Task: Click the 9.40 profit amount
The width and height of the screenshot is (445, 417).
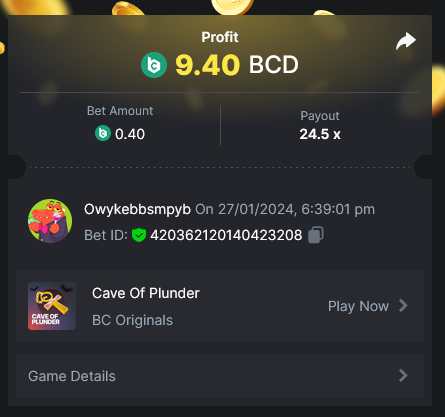Action: (208, 65)
